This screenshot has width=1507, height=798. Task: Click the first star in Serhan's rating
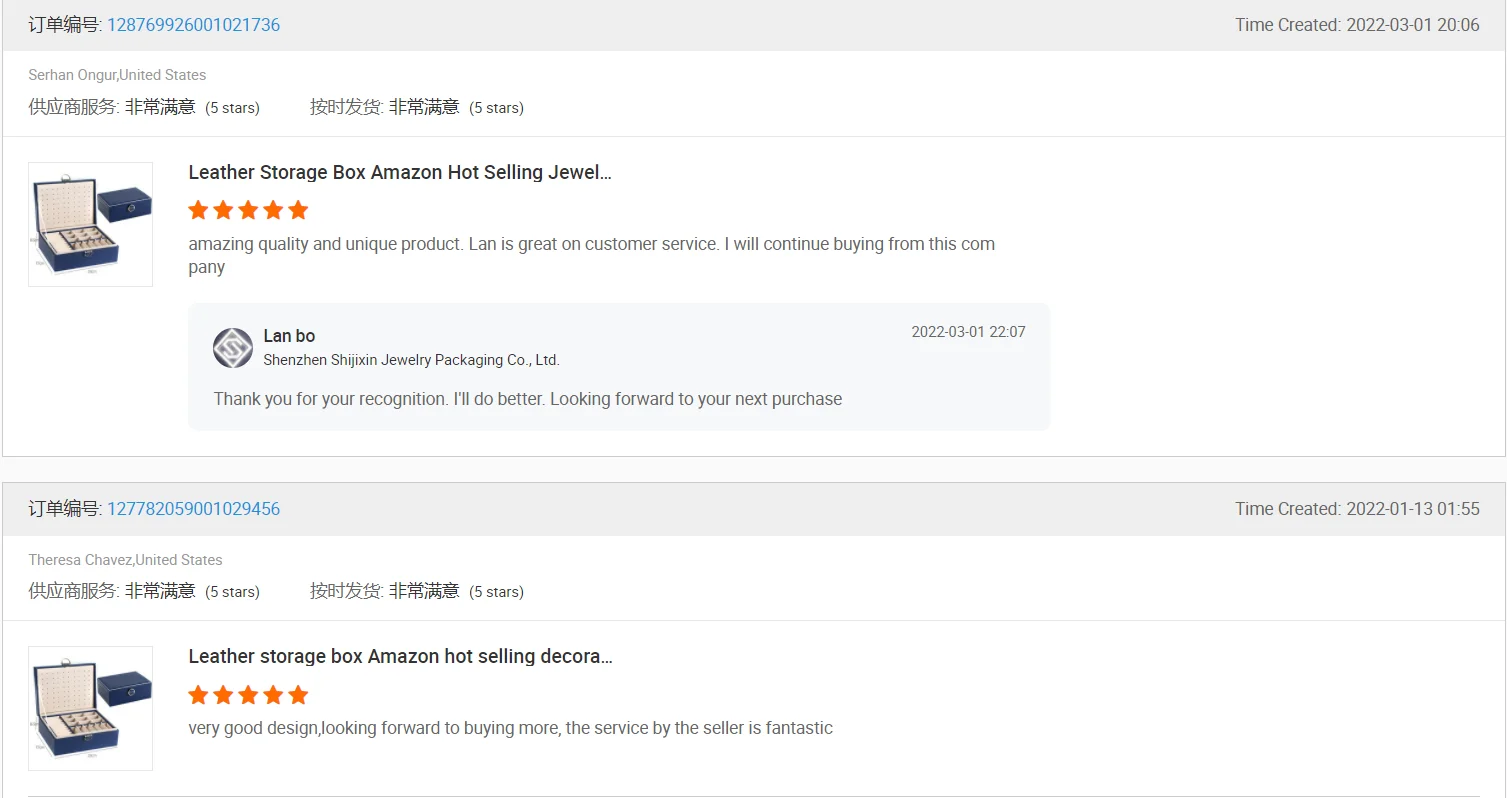[x=198, y=210]
